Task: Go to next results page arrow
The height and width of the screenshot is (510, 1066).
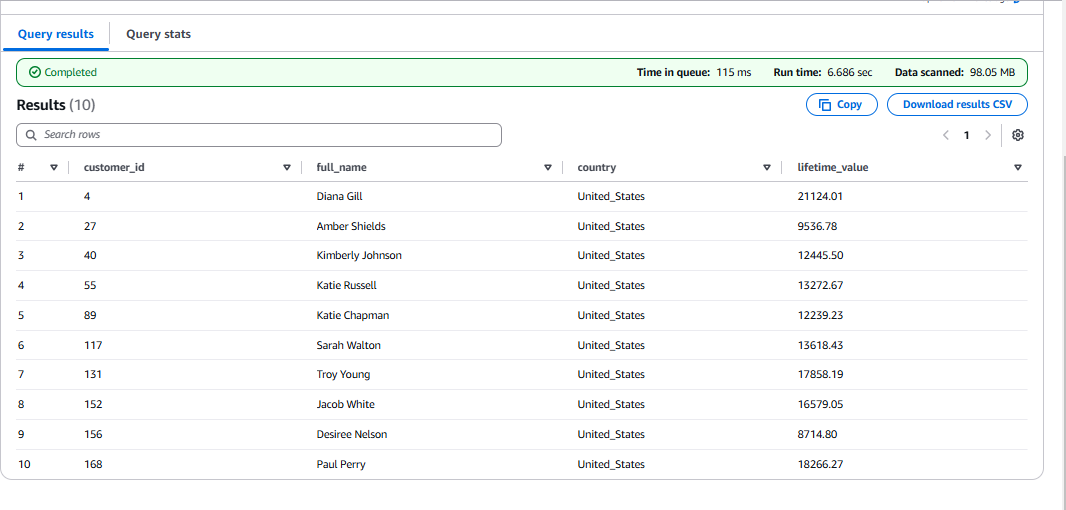Action: 988,135
